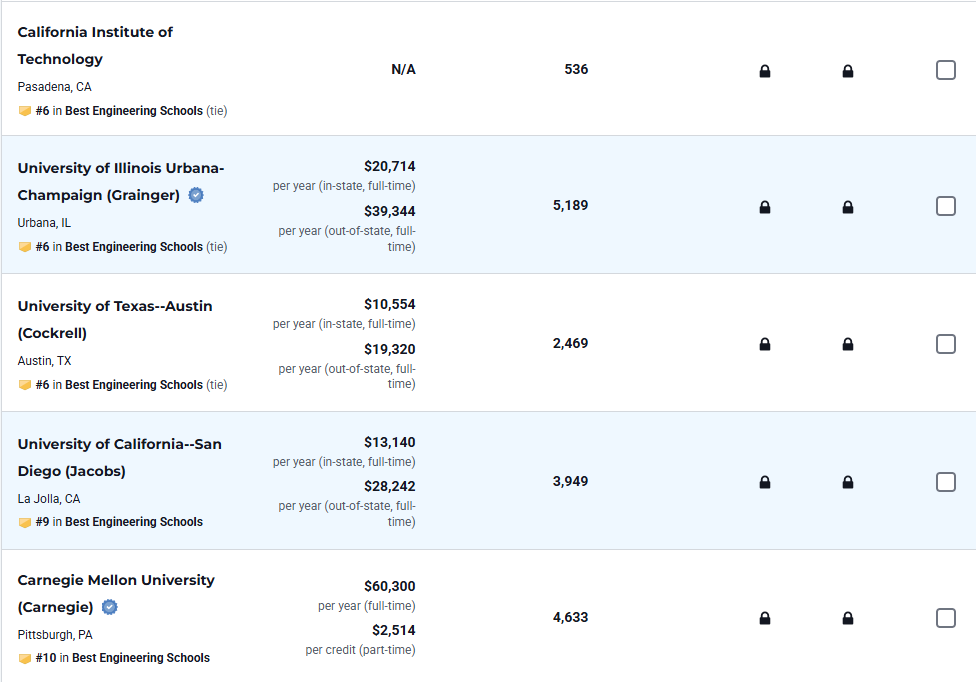Click verified badge next to Illinois (Grainger)
The width and height of the screenshot is (976, 682).
[196, 195]
